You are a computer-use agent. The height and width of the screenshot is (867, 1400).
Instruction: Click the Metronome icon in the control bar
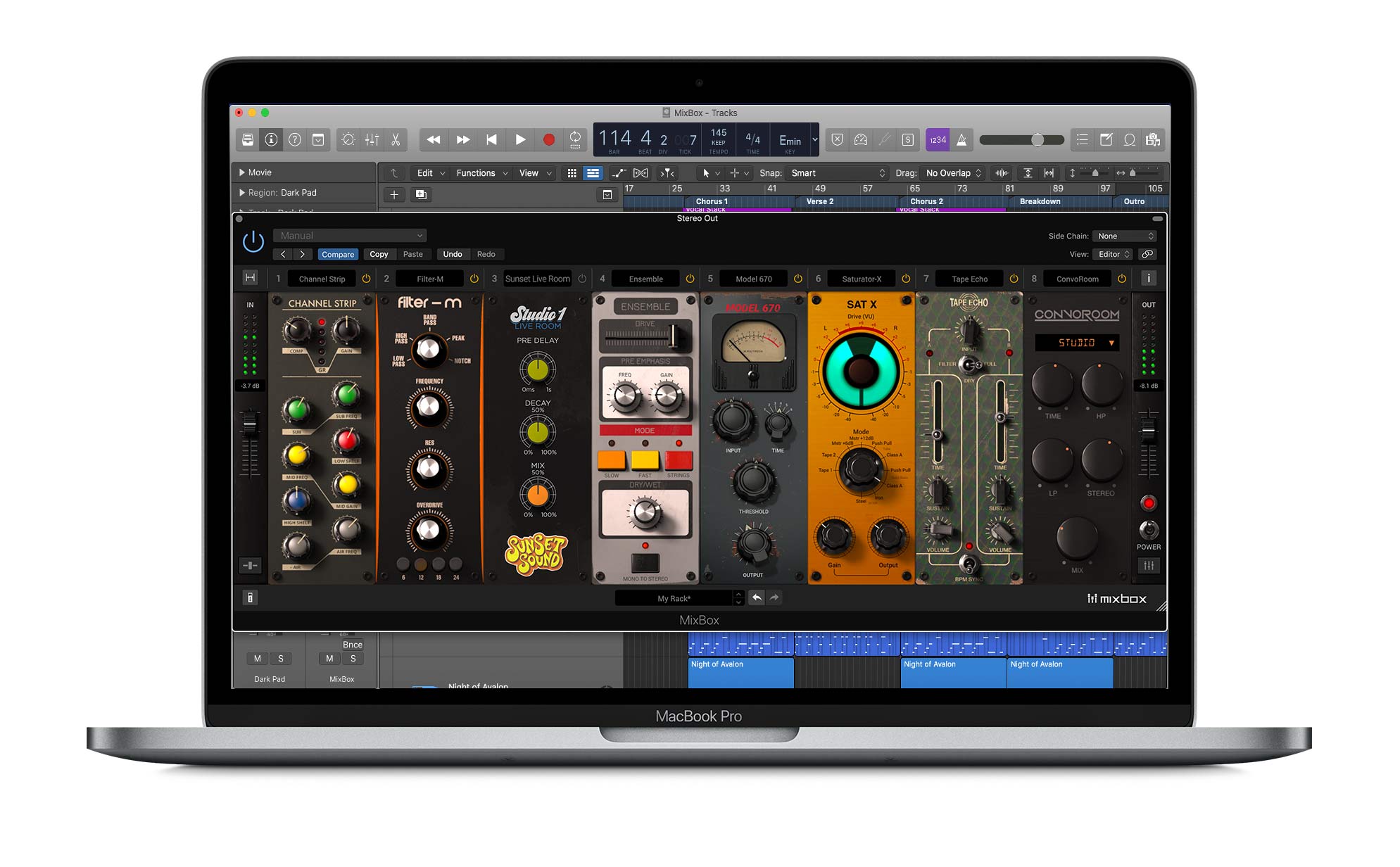point(961,139)
